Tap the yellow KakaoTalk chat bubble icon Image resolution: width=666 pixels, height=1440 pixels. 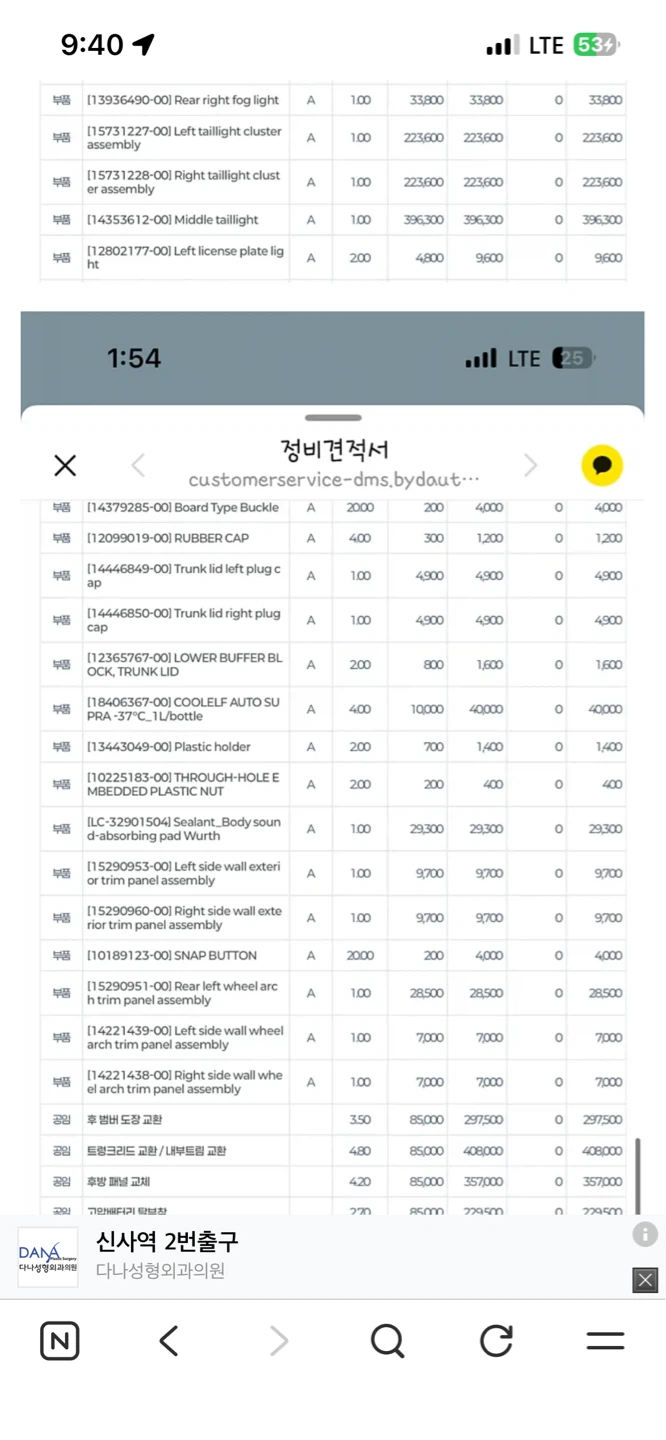click(x=602, y=465)
